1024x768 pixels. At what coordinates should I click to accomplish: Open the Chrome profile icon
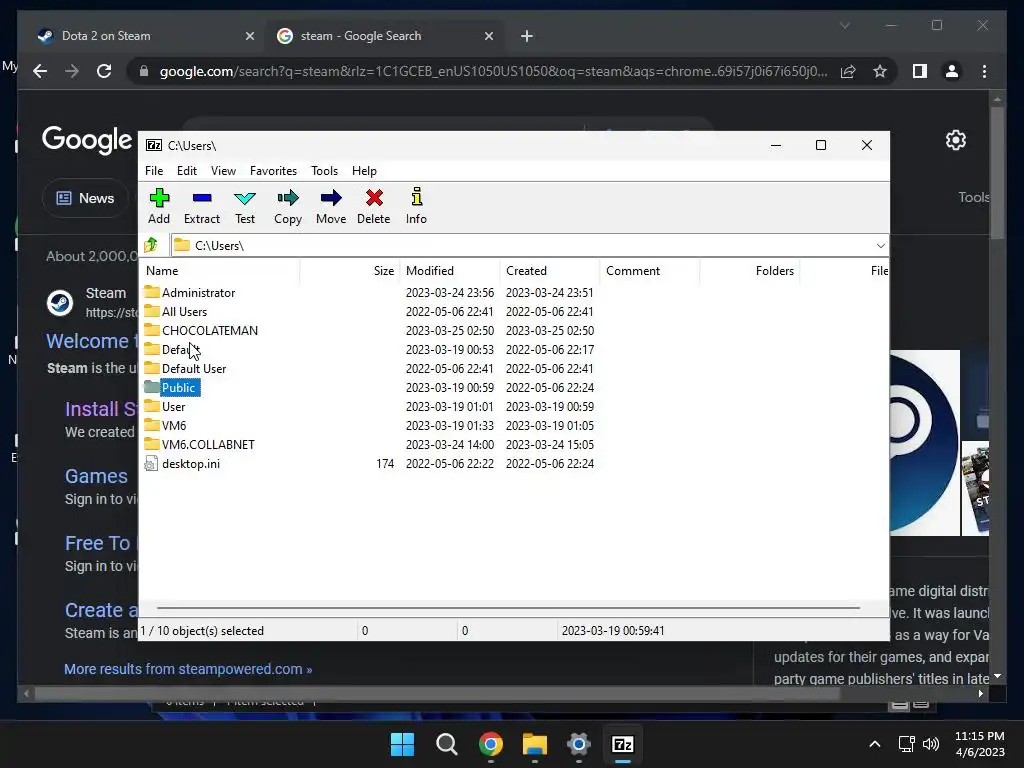pyautogui.click(x=952, y=71)
